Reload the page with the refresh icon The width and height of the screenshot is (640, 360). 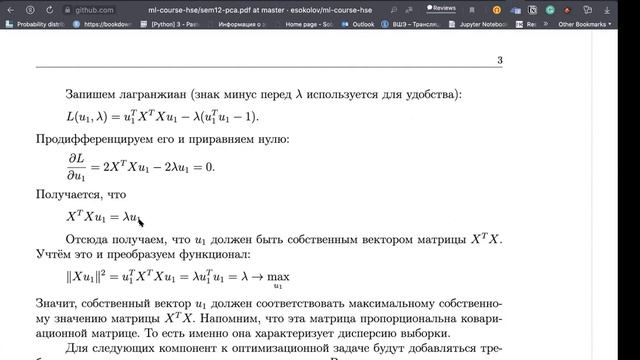pyautogui.click(x=49, y=10)
